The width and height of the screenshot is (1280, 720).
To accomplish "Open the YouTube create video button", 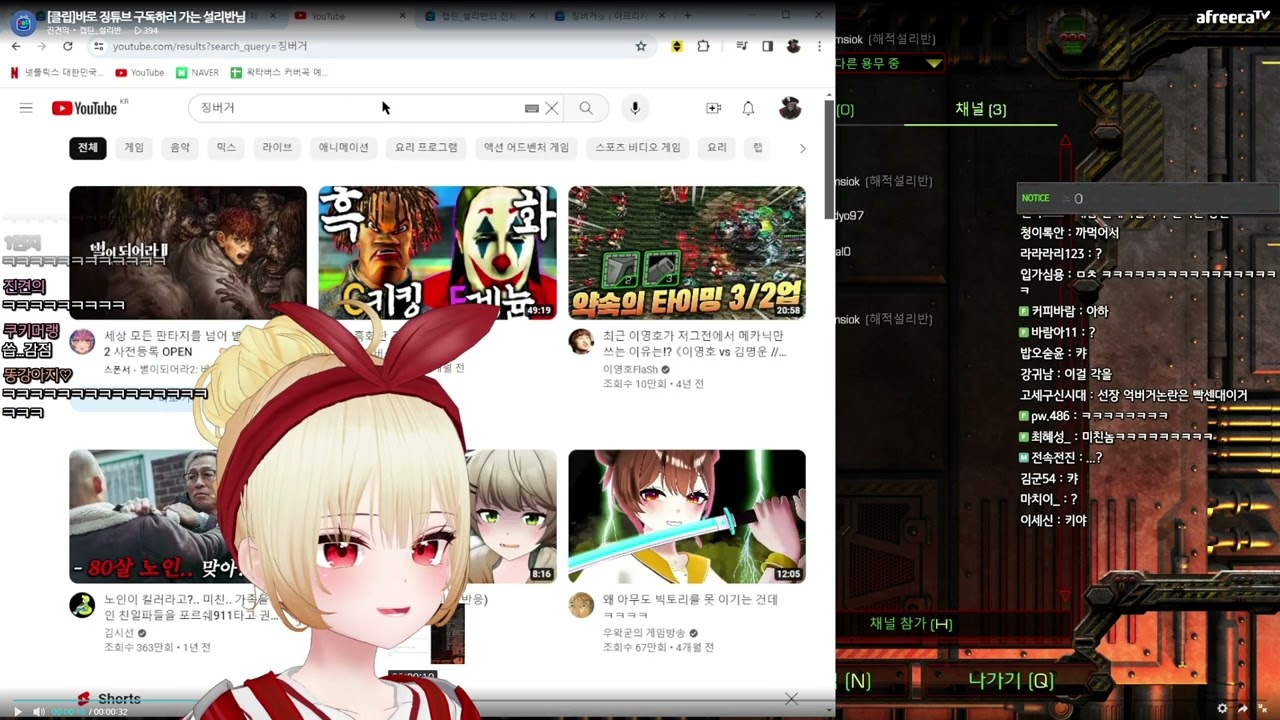I will coord(713,108).
